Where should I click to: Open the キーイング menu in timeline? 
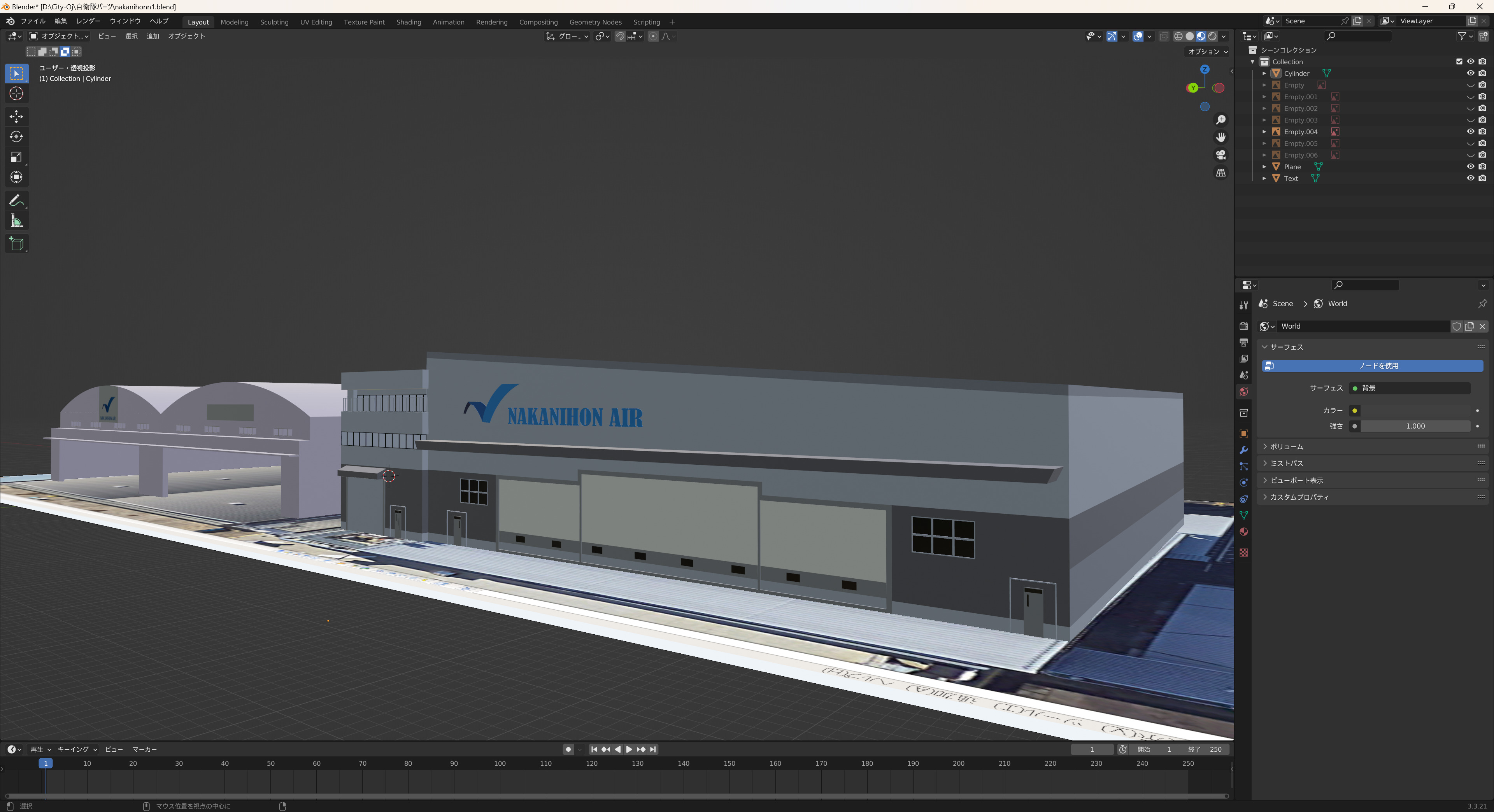point(77,749)
